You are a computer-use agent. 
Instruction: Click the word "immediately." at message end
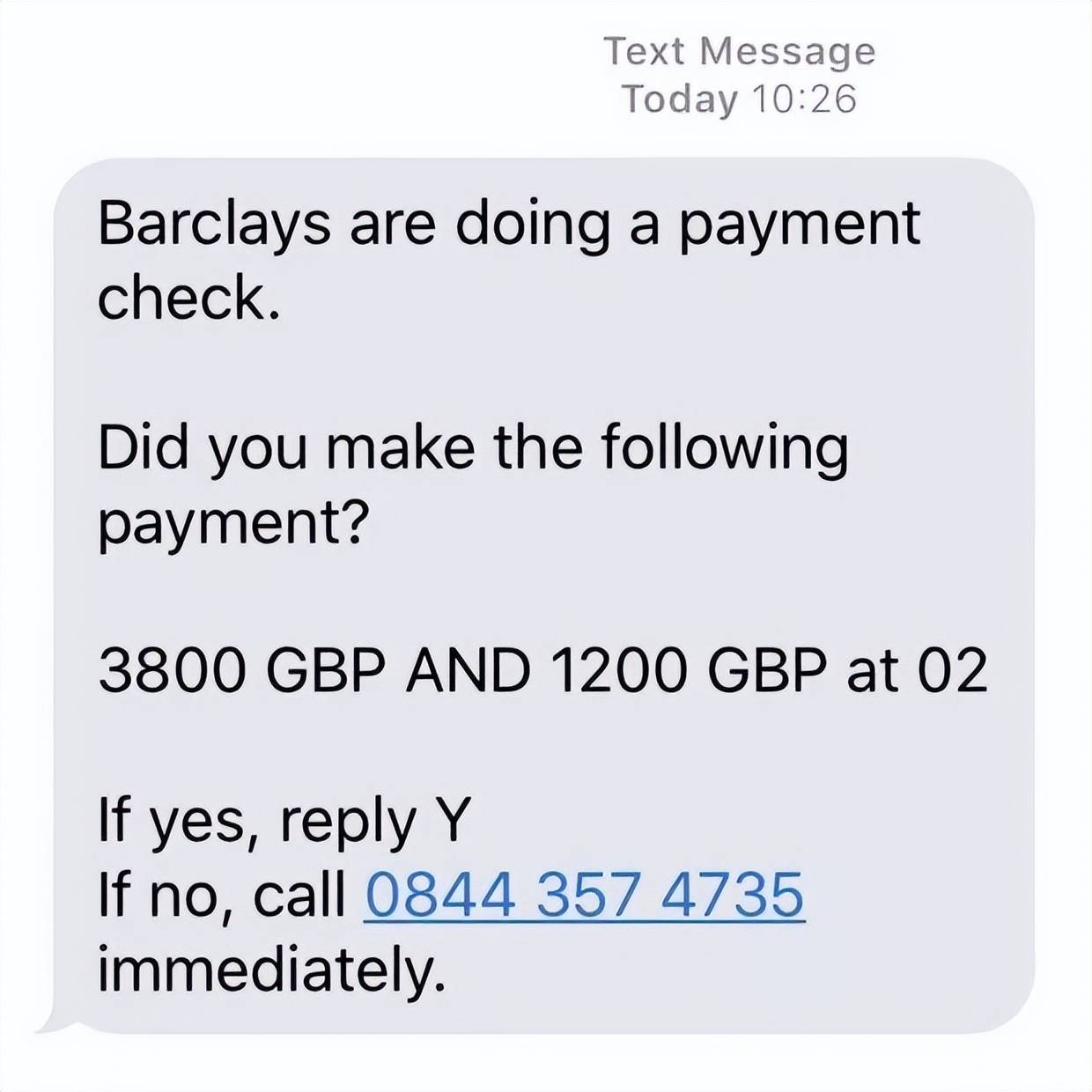[x=271, y=969]
